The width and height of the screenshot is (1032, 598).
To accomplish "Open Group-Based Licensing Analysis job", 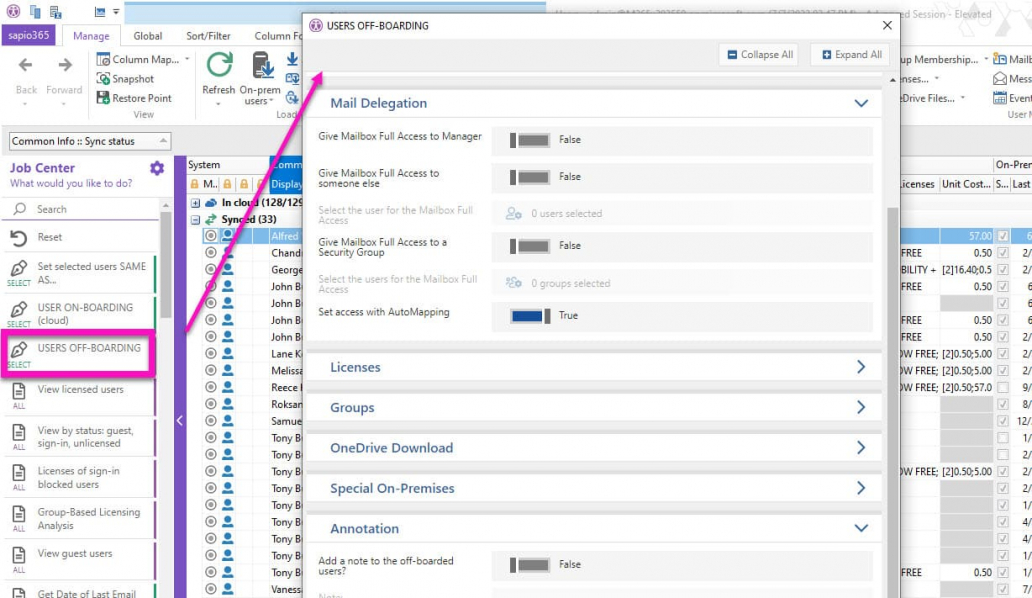I will point(79,518).
